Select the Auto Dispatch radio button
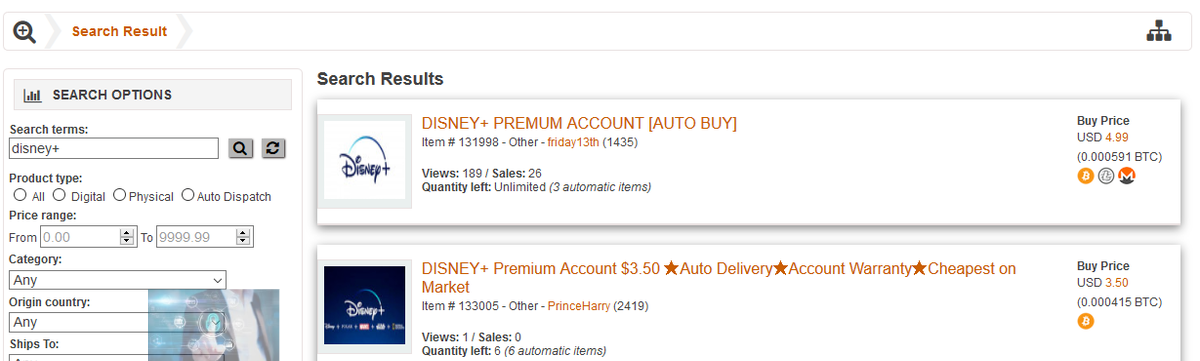The width and height of the screenshot is (1200, 361). pyautogui.click(x=187, y=195)
